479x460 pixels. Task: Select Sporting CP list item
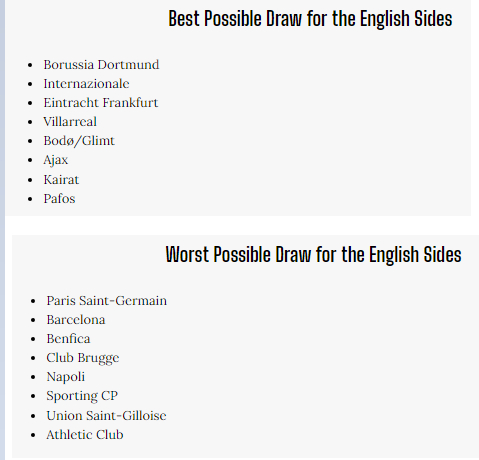pyautogui.click(x=82, y=396)
